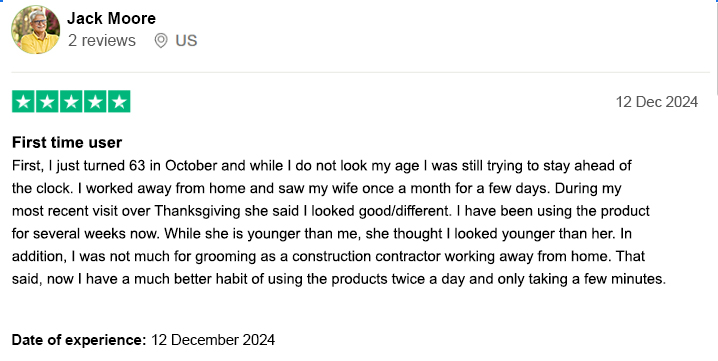
Task: Click the fifth green star
Action: (119, 101)
